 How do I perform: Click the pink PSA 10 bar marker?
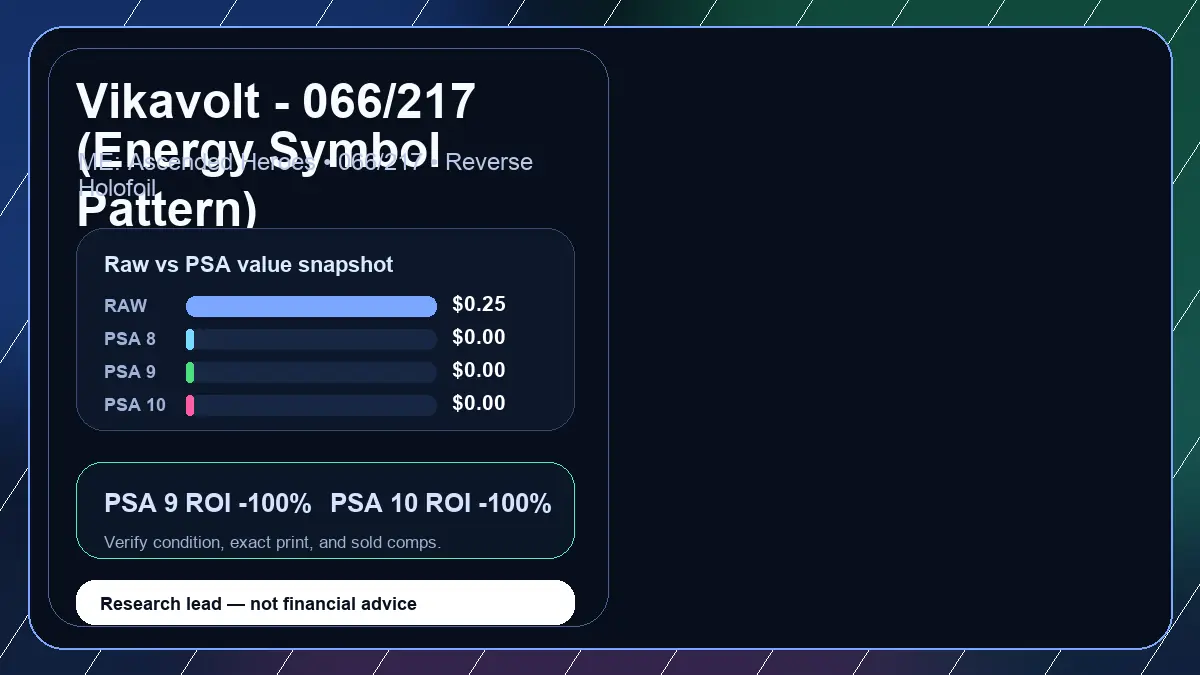point(190,405)
